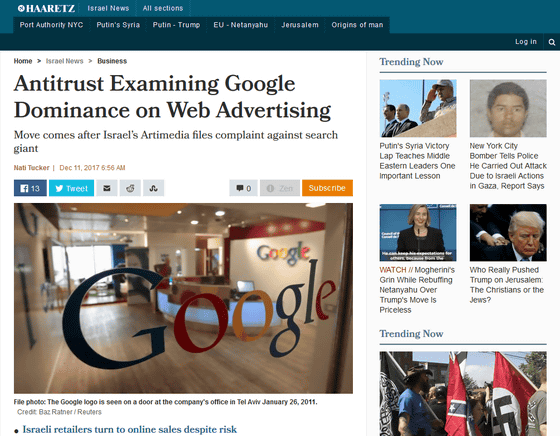This screenshot has height=436, width=560.
Task: Open Mogherini video thumbnail
Action: 418,232
